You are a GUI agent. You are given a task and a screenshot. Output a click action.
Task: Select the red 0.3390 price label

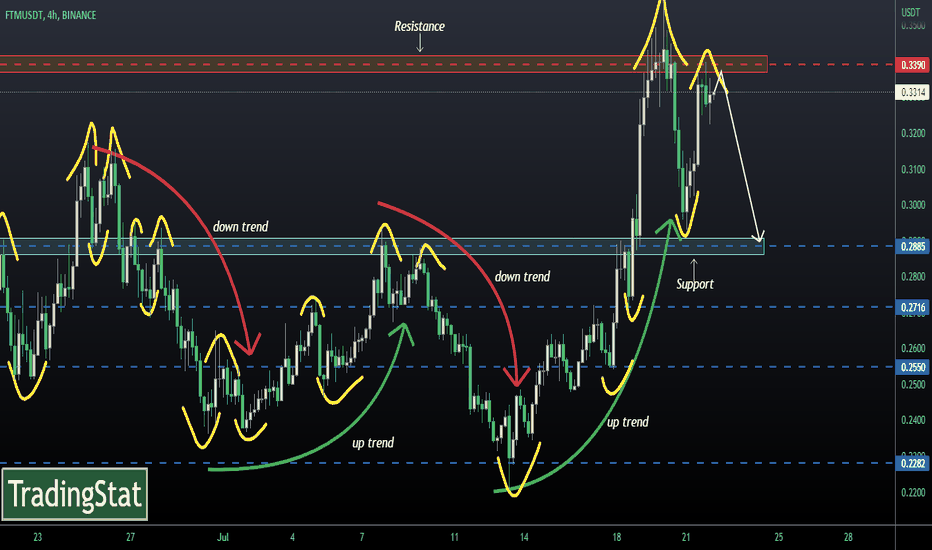click(x=912, y=65)
